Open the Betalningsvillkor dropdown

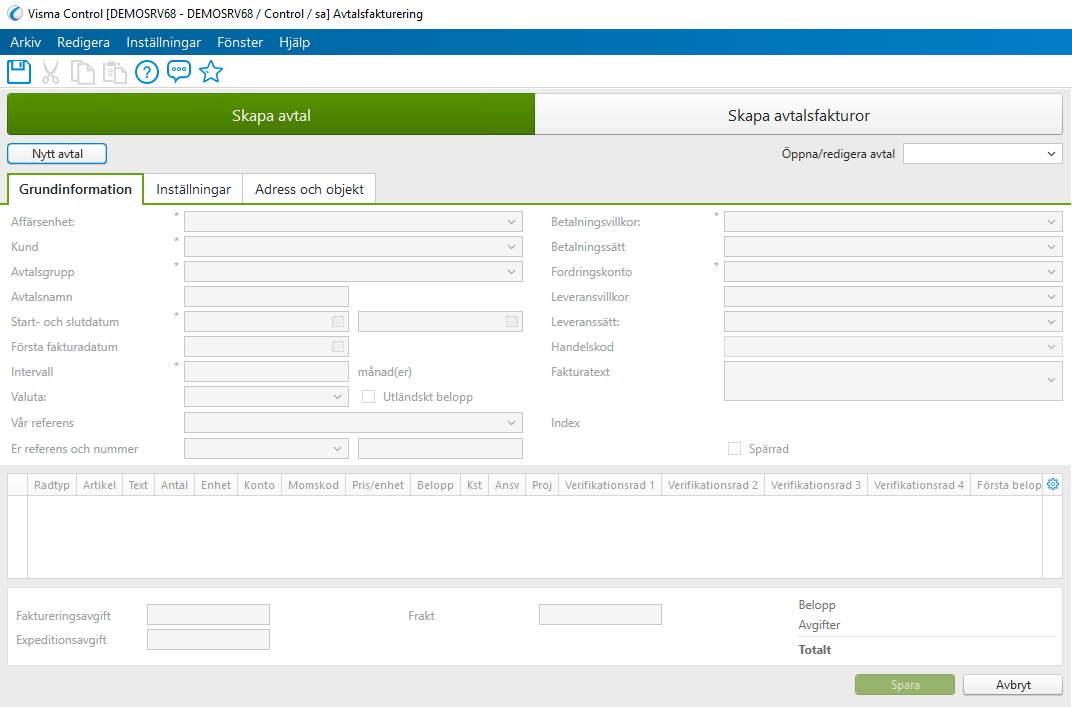click(x=1050, y=221)
